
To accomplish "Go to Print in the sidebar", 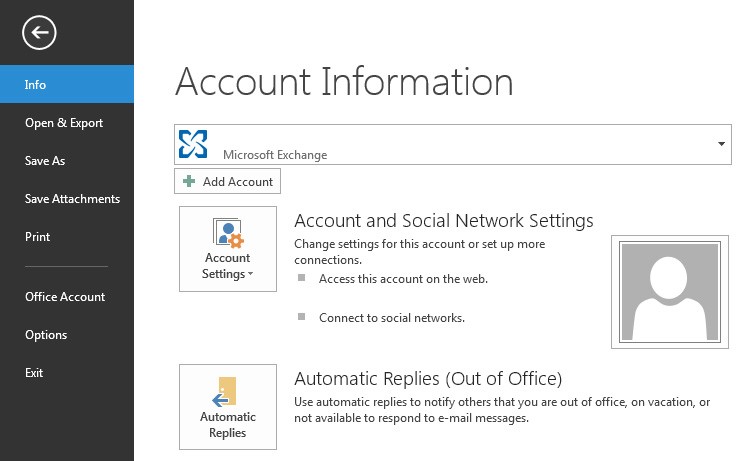I will pyautogui.click(x=37, y=237).
